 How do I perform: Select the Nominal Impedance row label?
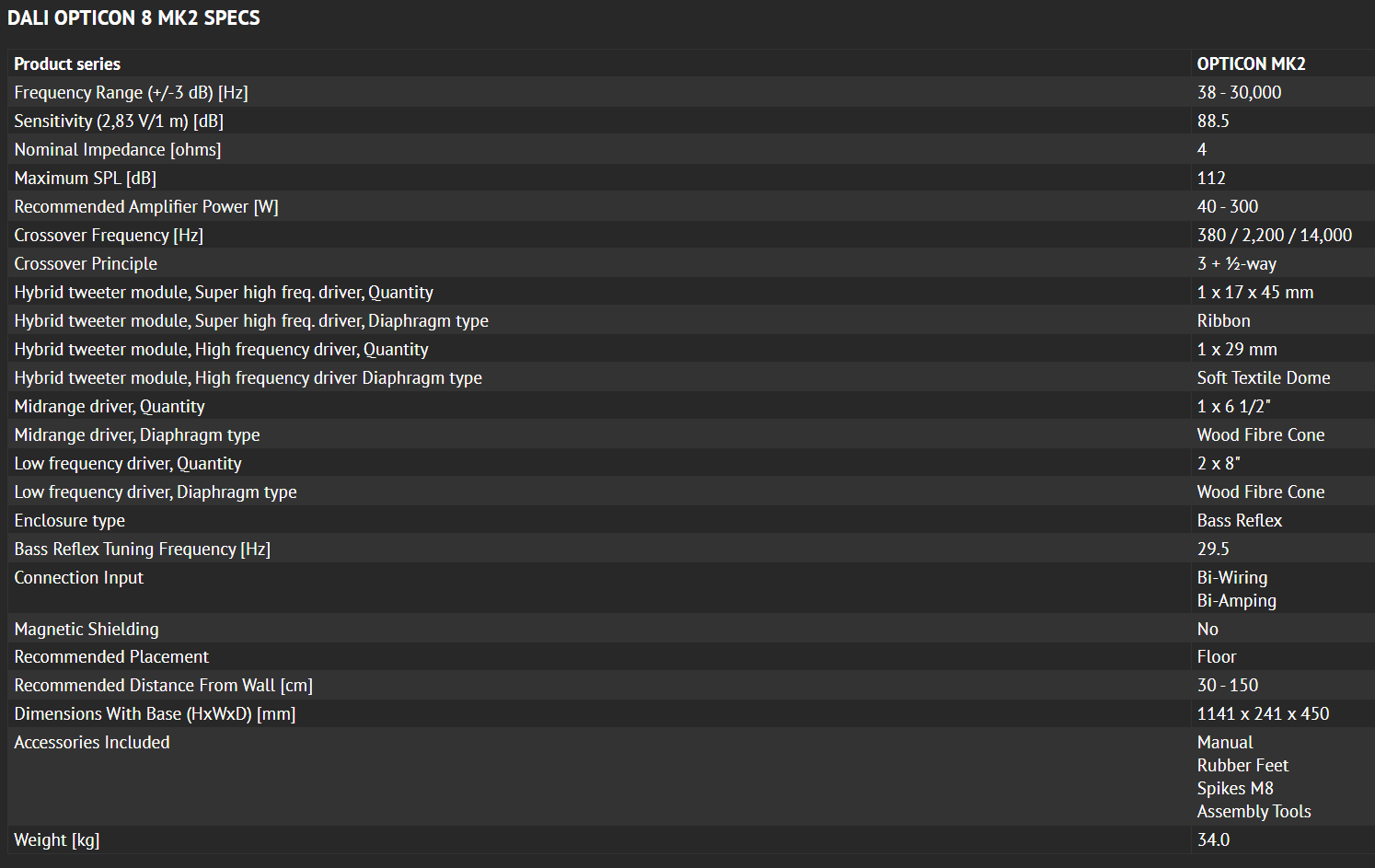[118, 149]
